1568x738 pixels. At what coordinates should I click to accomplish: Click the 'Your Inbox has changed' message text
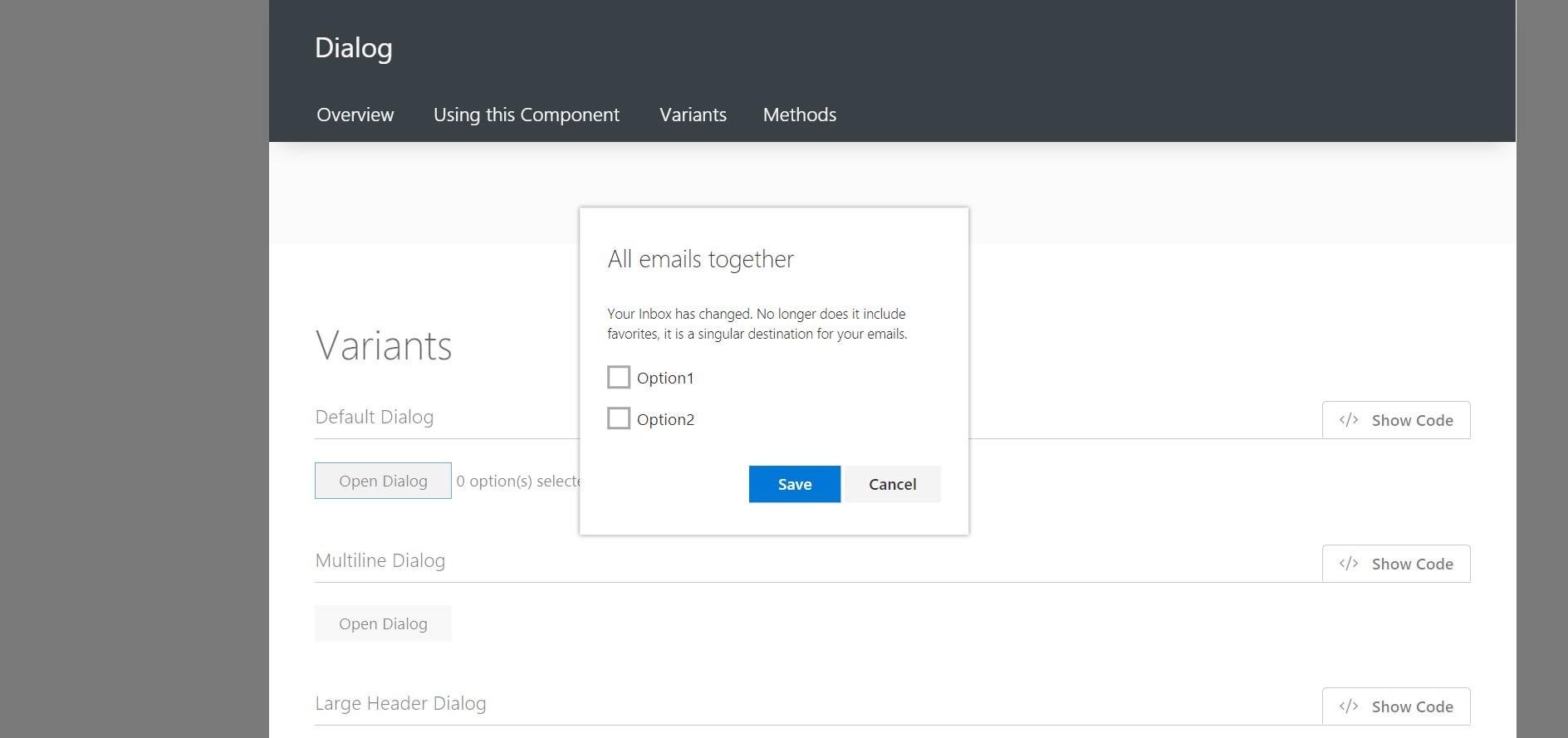point(757,324)
